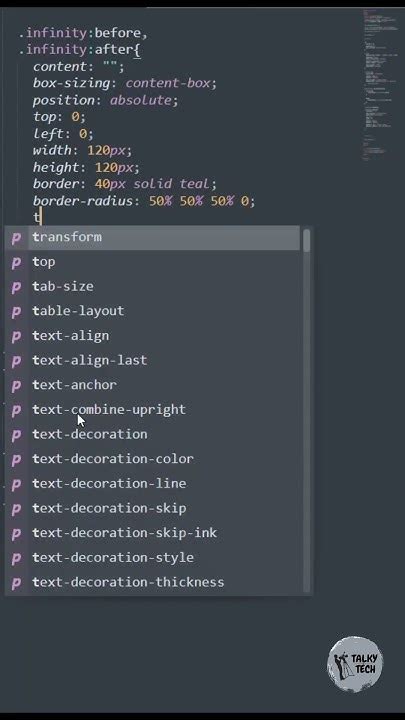Screen dimensions: 405x720
Task: Click the property icon next to text-decoration-skip-ink
Action: [17, 534]
